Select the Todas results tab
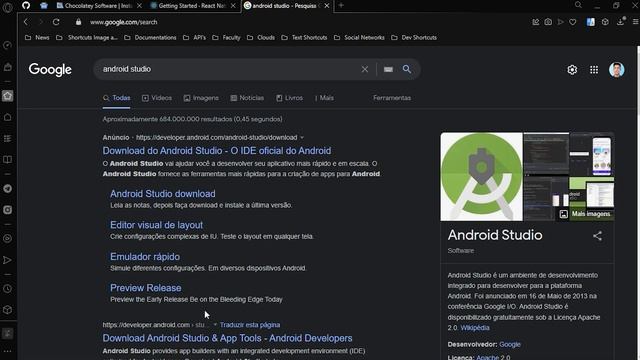The height and width of the screenshot is (360, 640). pos(117,98)
